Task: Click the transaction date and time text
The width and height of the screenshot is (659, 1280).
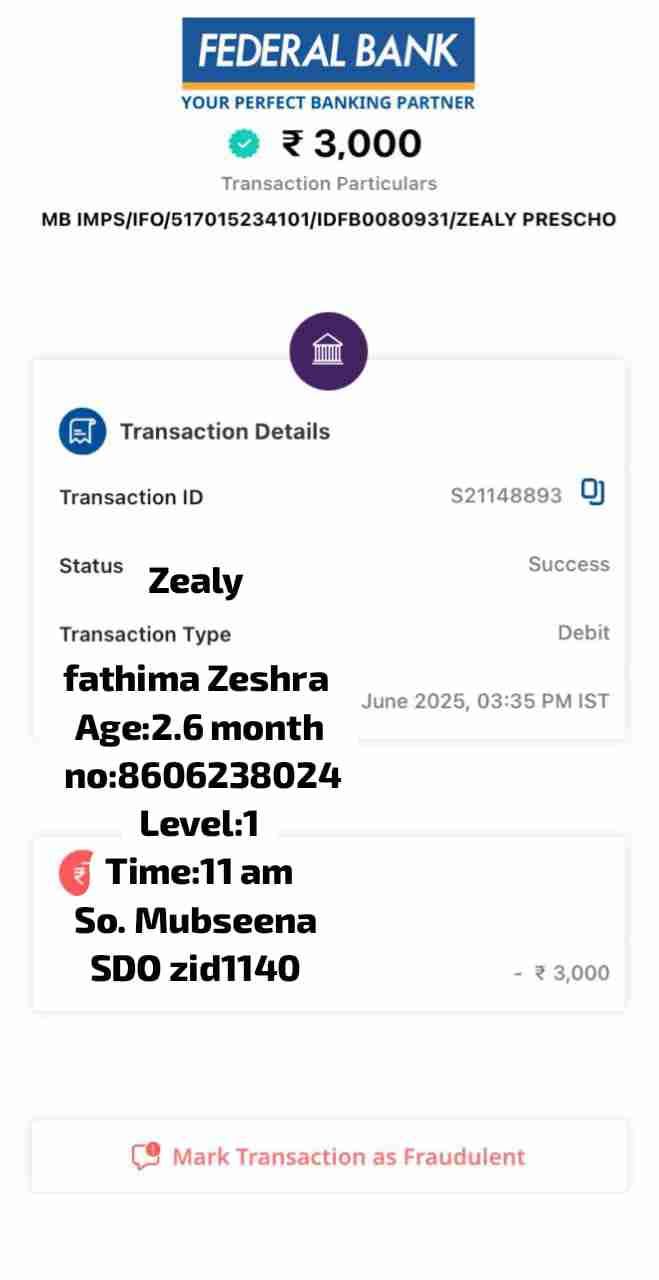Action: tap(485, 701)
